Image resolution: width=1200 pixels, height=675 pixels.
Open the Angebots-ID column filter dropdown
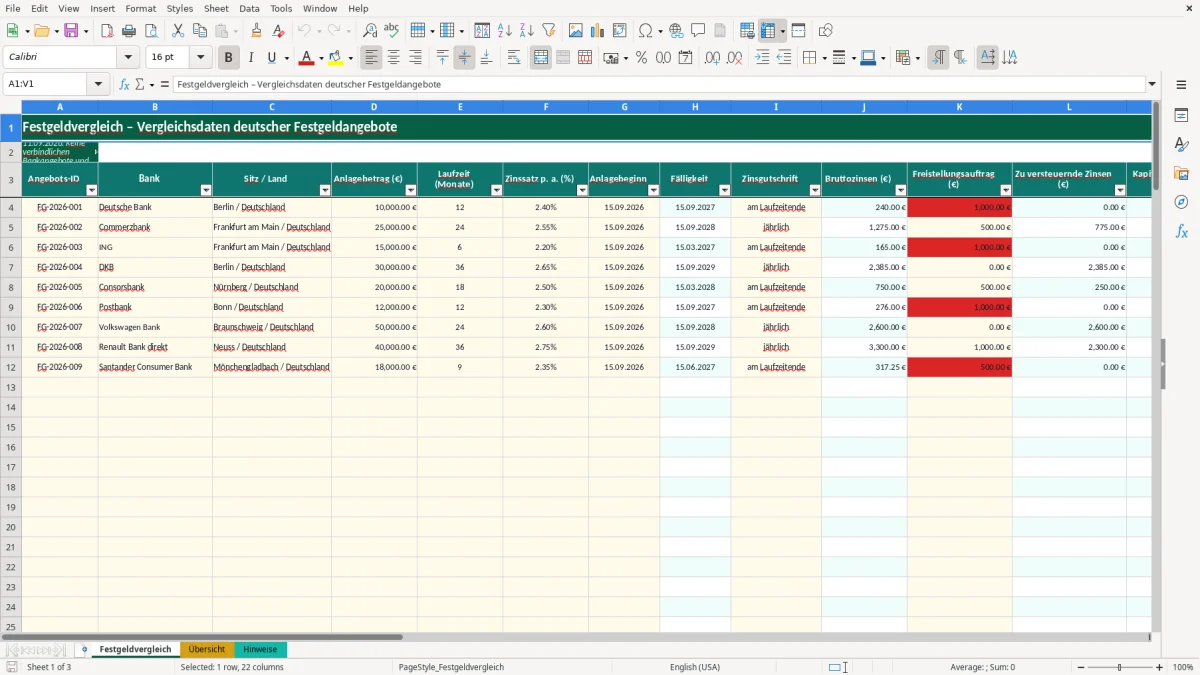pyautogui.click(x=92, y=190)
